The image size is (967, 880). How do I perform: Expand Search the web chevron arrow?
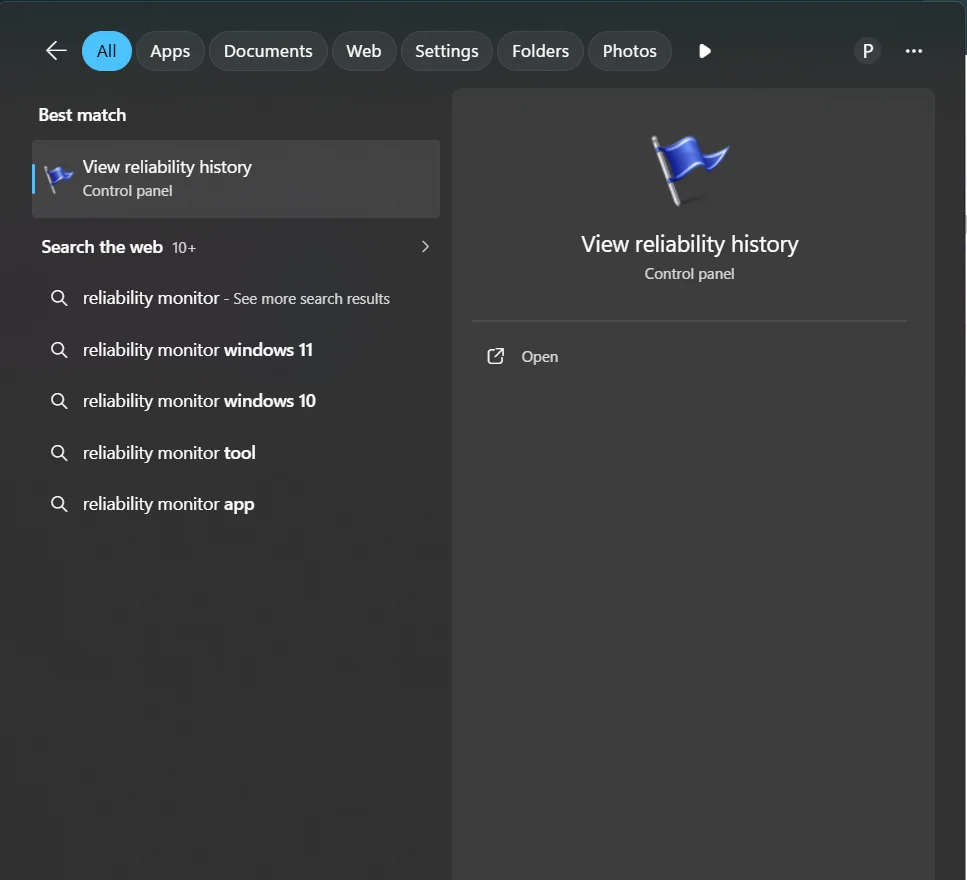click(x=425, y=247)
